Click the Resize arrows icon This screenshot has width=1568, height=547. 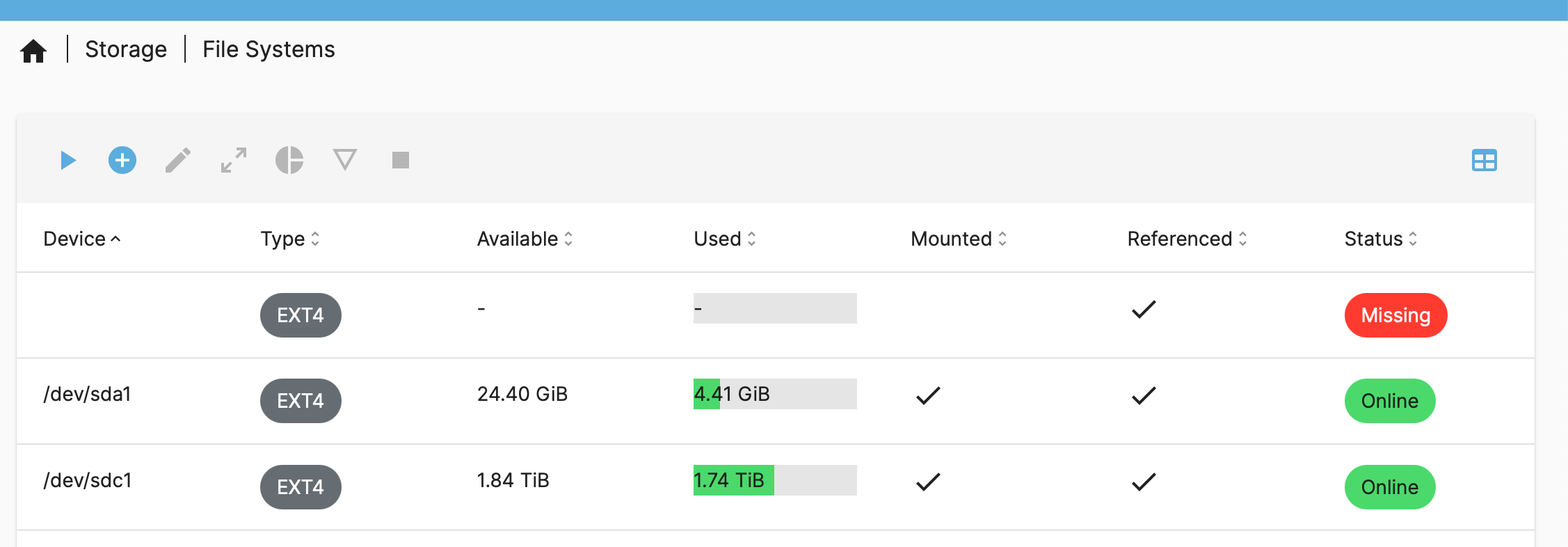click(x=234, y=161)
